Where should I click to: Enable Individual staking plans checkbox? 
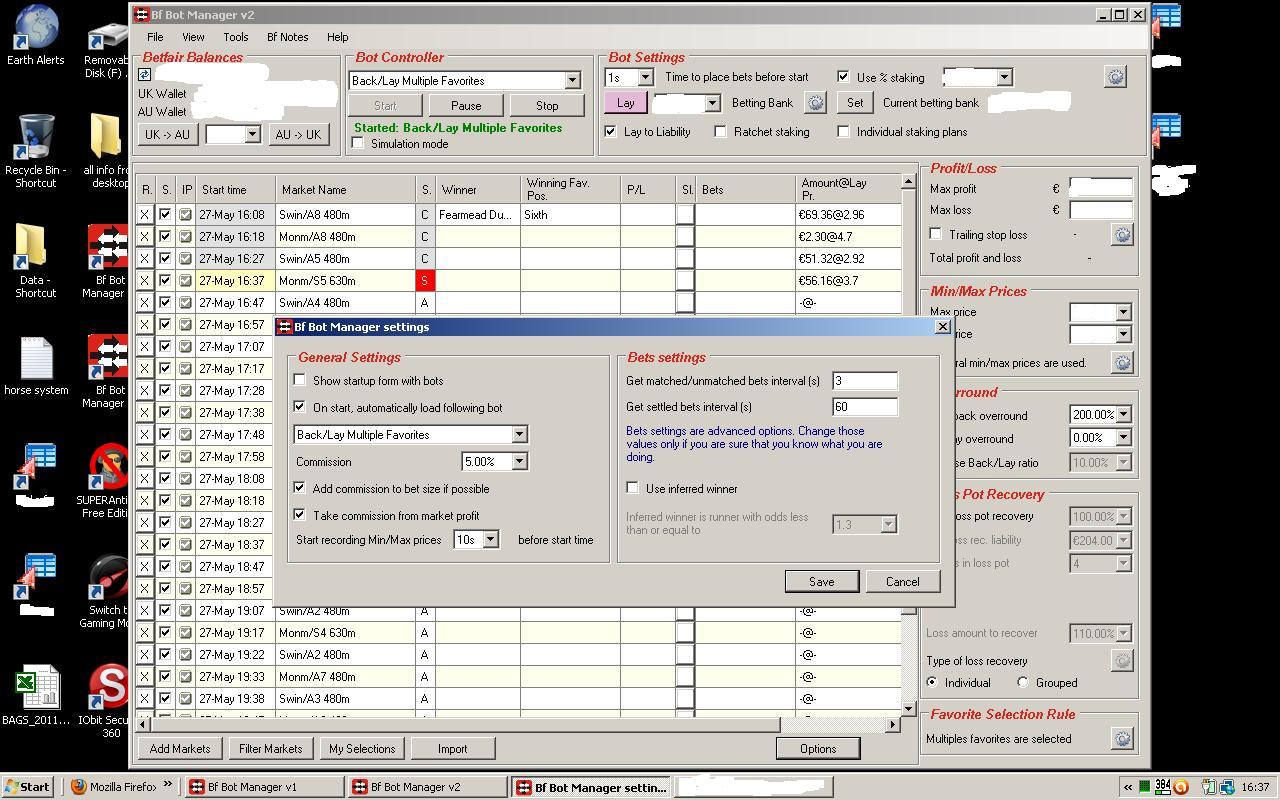843,131
